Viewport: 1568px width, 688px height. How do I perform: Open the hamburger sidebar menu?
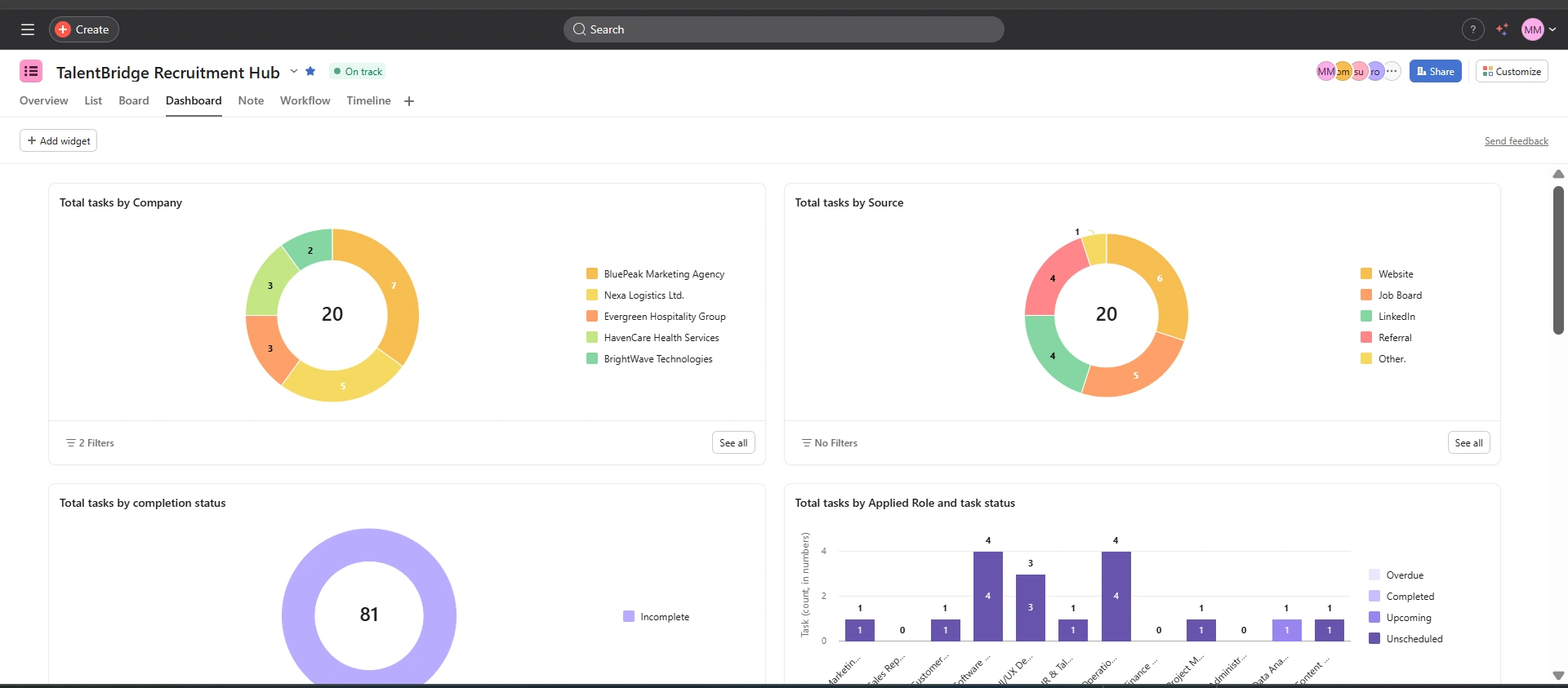(x=28, y=29)
